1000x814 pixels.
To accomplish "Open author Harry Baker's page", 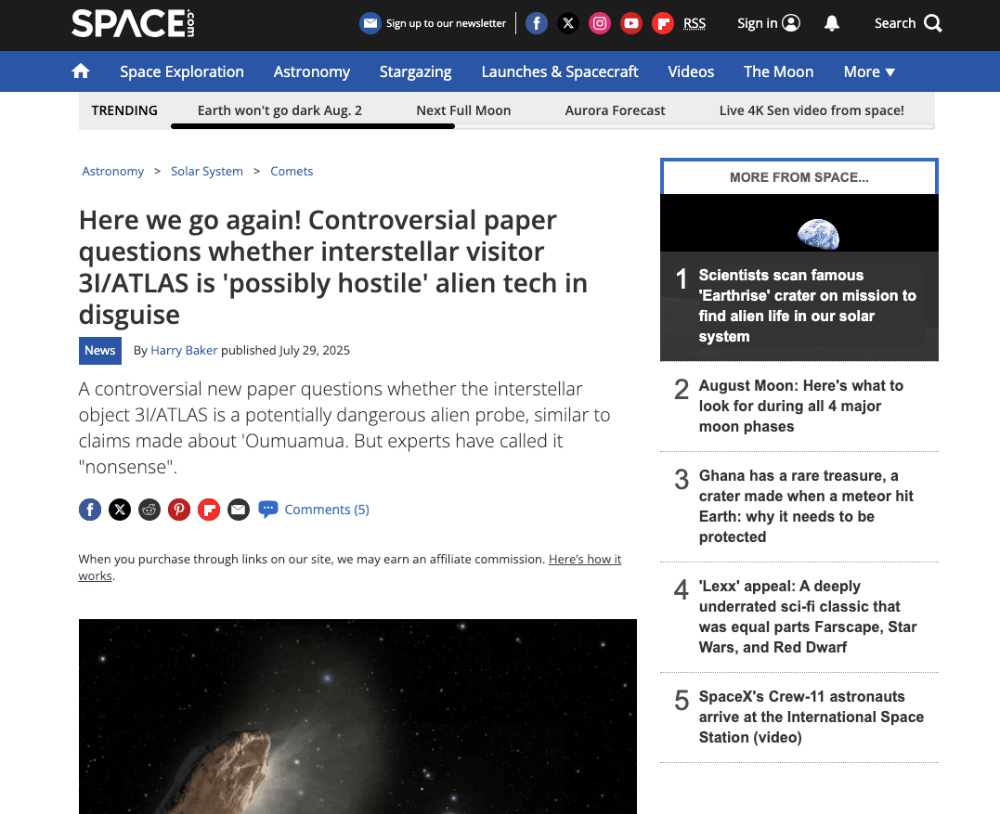I will point(184,350).
